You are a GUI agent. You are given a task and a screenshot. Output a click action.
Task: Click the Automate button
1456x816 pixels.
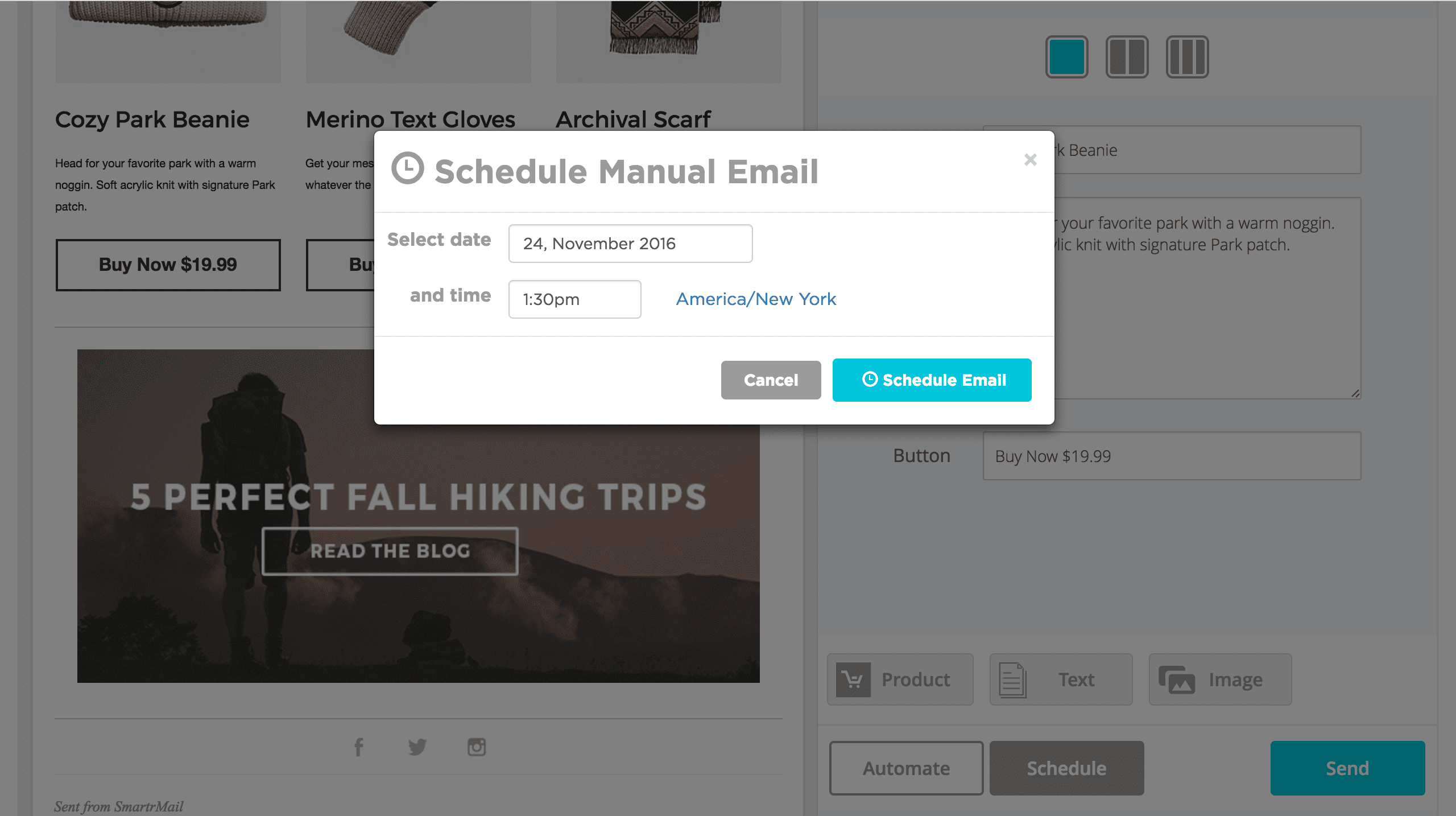pyautogui.click(x=906, y=768)
